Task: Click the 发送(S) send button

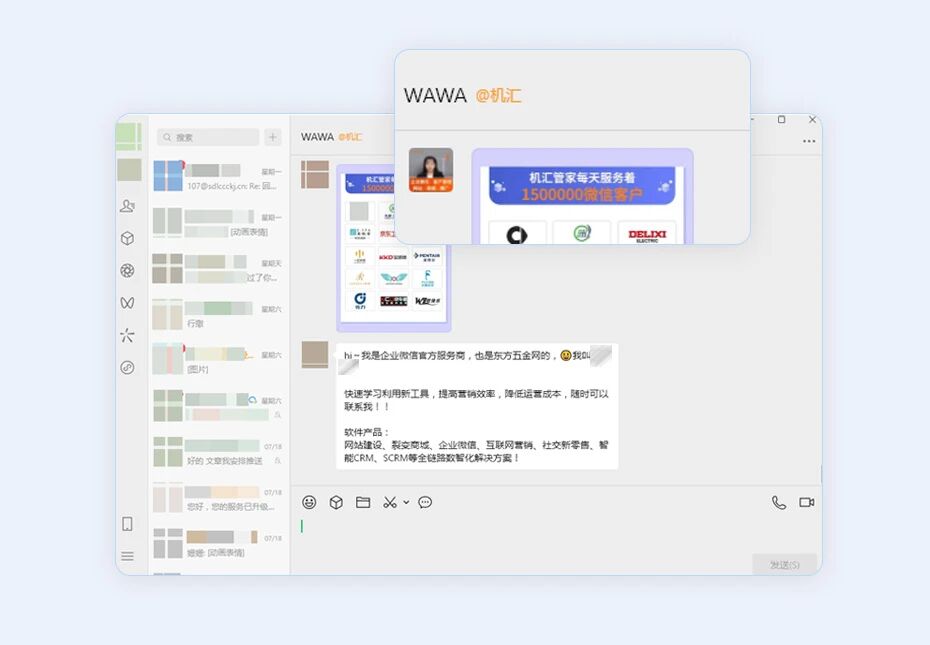Action: pos(785,564)
